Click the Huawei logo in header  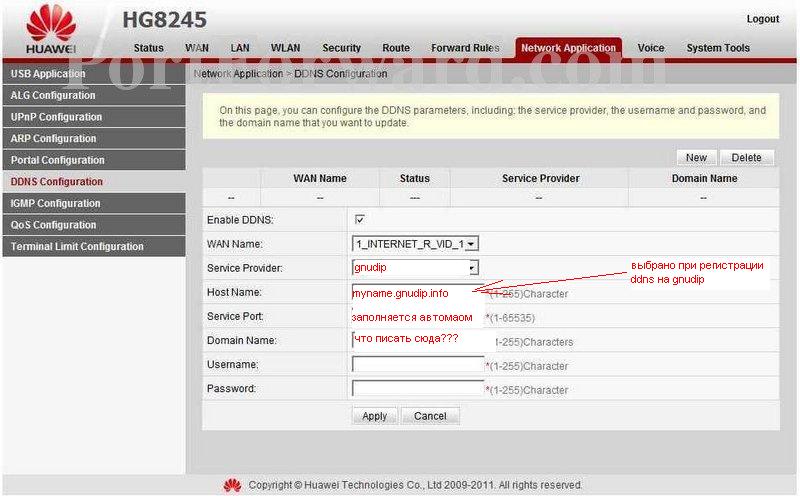[x=51, y=30]
